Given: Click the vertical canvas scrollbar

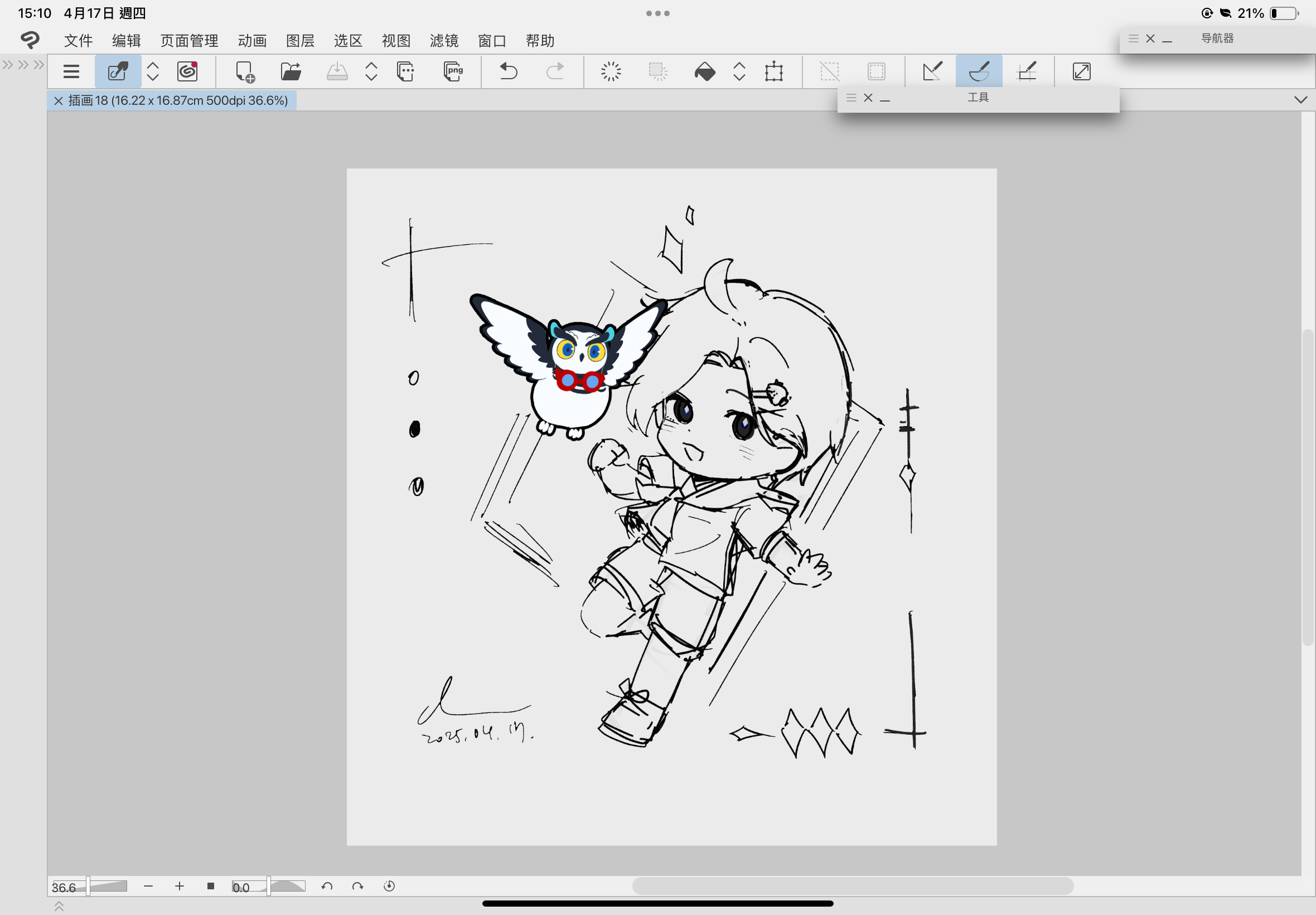Looking at the screenshot, I should [x=1308, y=487].
